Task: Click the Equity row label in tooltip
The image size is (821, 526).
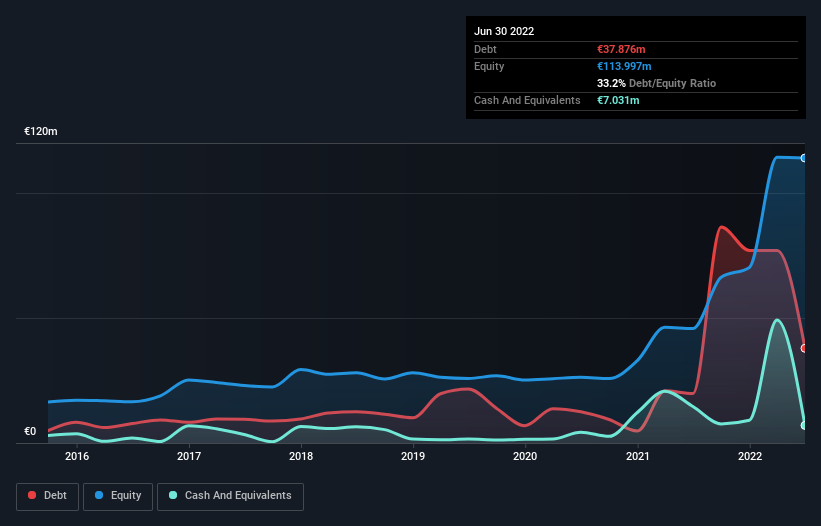Action: (489, 66)
